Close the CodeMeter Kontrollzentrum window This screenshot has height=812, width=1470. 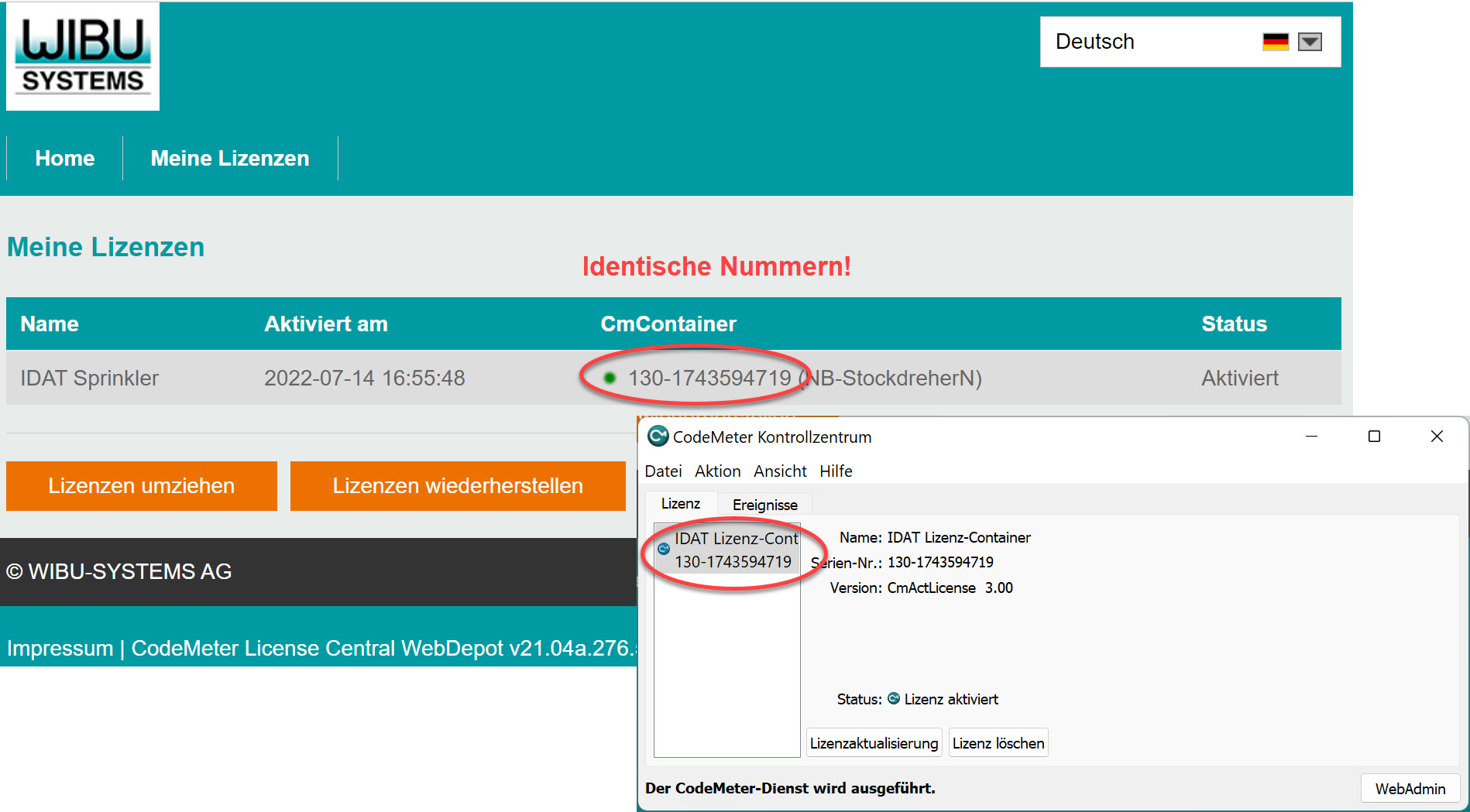tap(1437, 437)
